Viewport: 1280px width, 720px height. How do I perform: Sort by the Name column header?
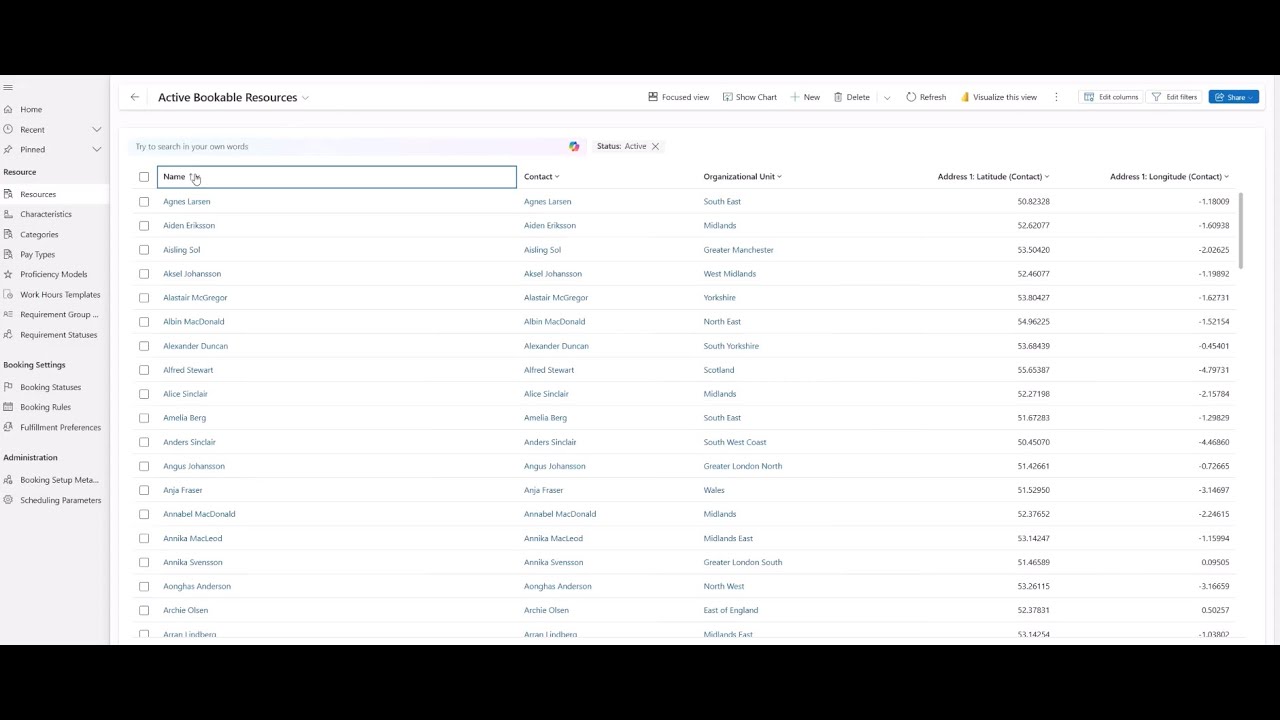point(337,177)
